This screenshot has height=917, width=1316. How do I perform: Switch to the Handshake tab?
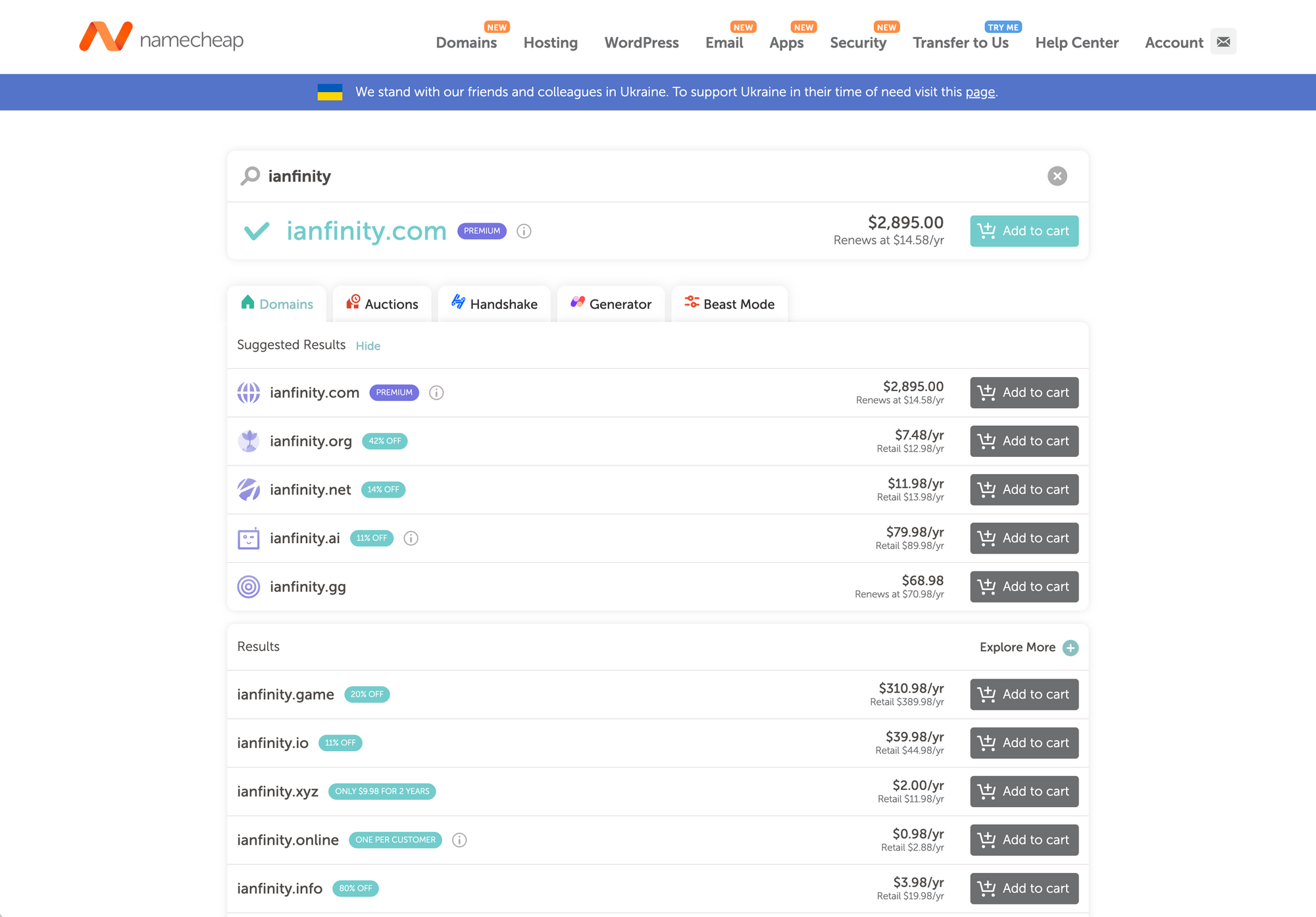coord(494,303)
